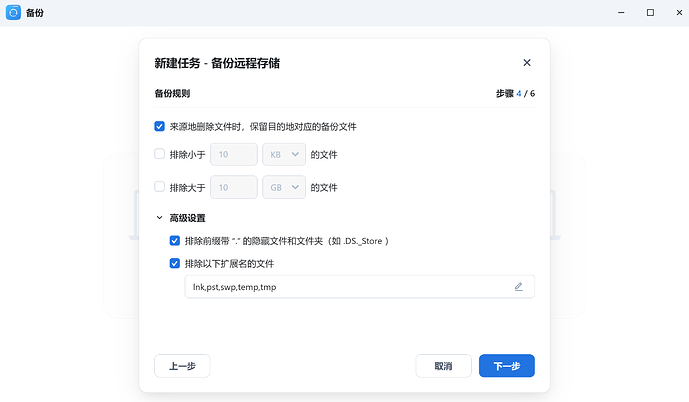Screen dimensions: 689x402
Task: Maximize the backup window
Action: point(650,13)
